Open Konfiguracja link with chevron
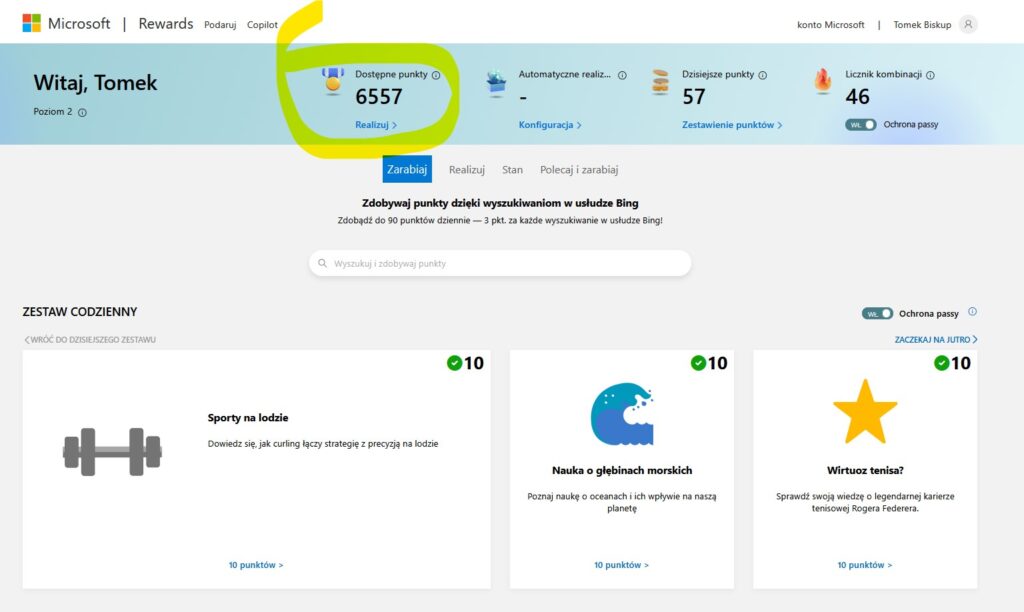The image size is (1024, 612). coord(550,125)
